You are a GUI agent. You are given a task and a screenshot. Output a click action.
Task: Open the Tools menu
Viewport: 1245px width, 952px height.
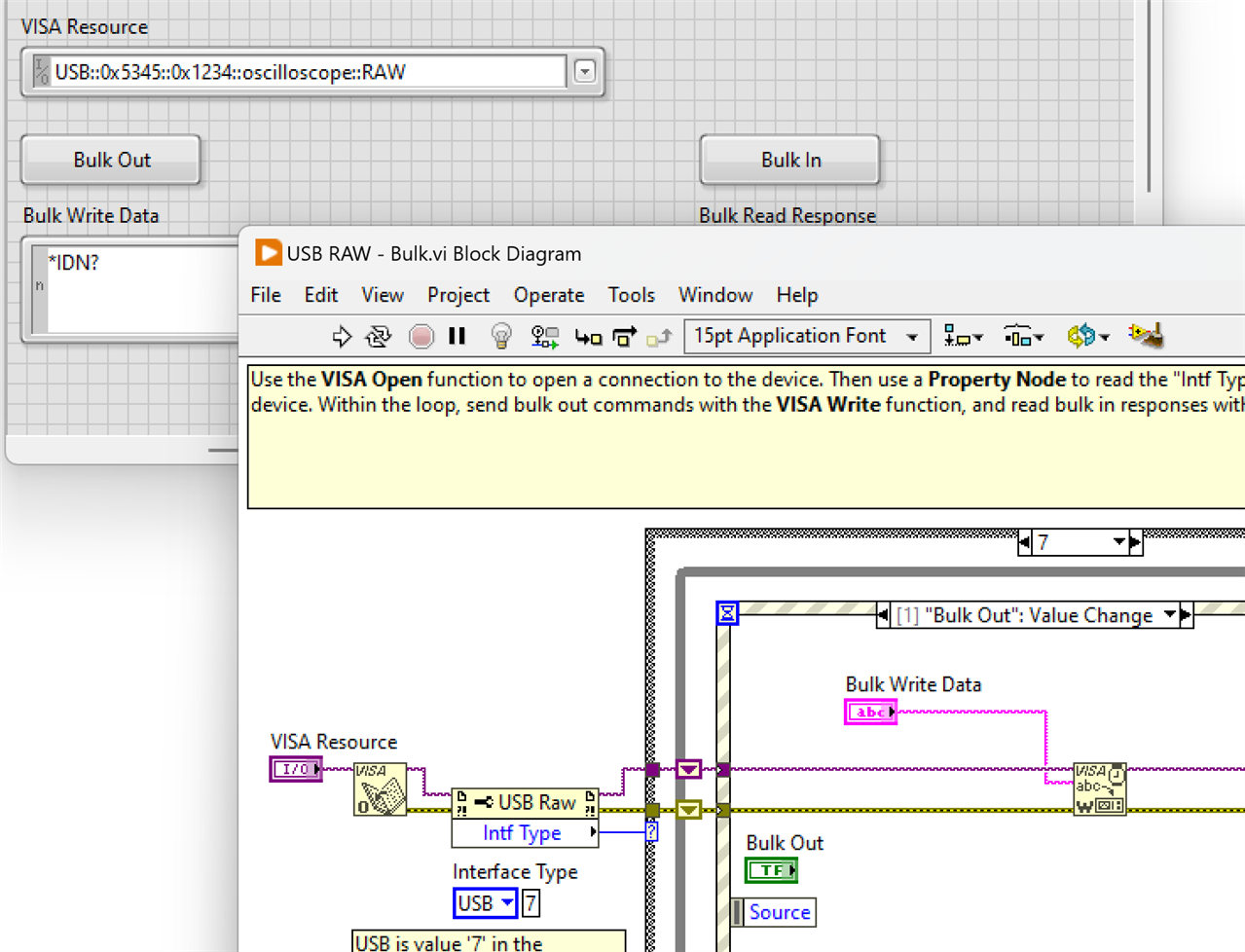coord(631,295)
